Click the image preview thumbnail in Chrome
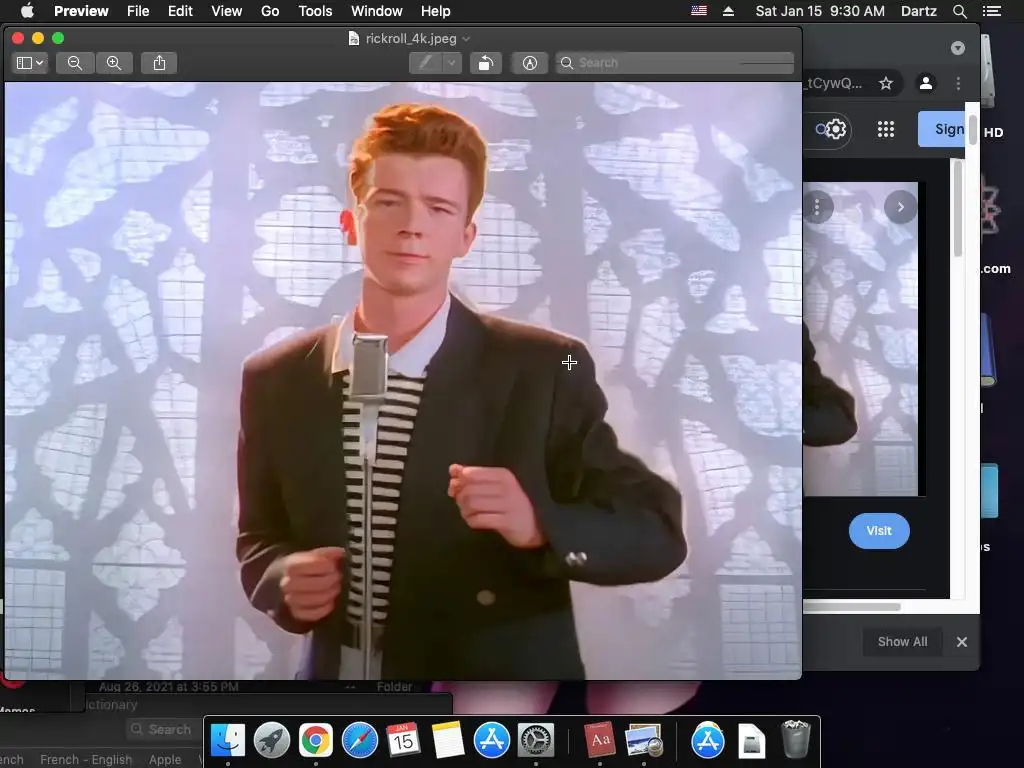 [861, 339]
